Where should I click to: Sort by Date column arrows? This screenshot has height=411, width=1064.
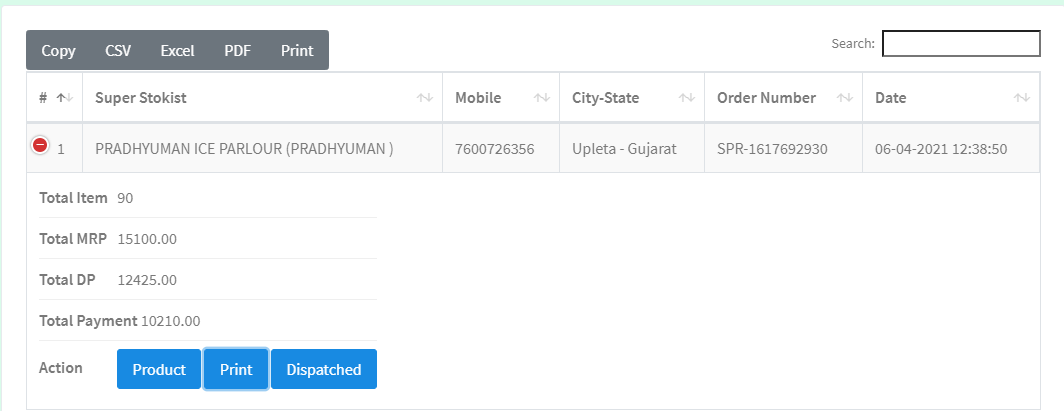(1022, 98)
